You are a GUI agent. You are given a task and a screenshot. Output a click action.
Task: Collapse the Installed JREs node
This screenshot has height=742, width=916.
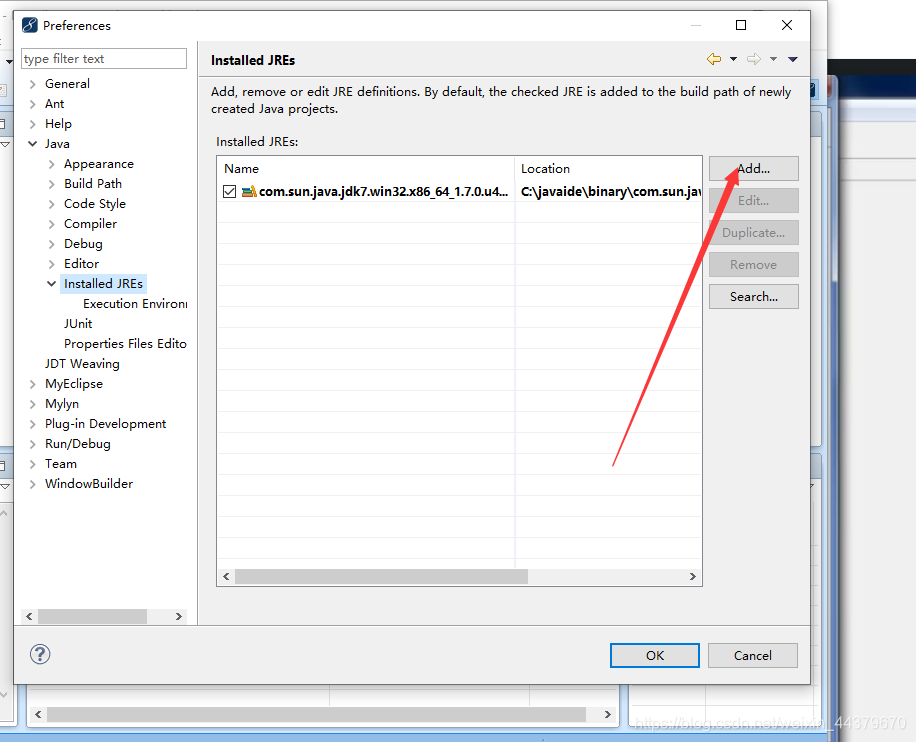(51, 284)
